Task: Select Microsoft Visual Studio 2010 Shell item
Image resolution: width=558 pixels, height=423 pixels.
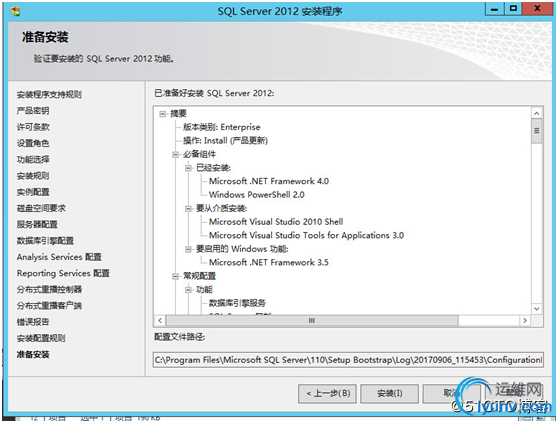Action: point(276,222)
